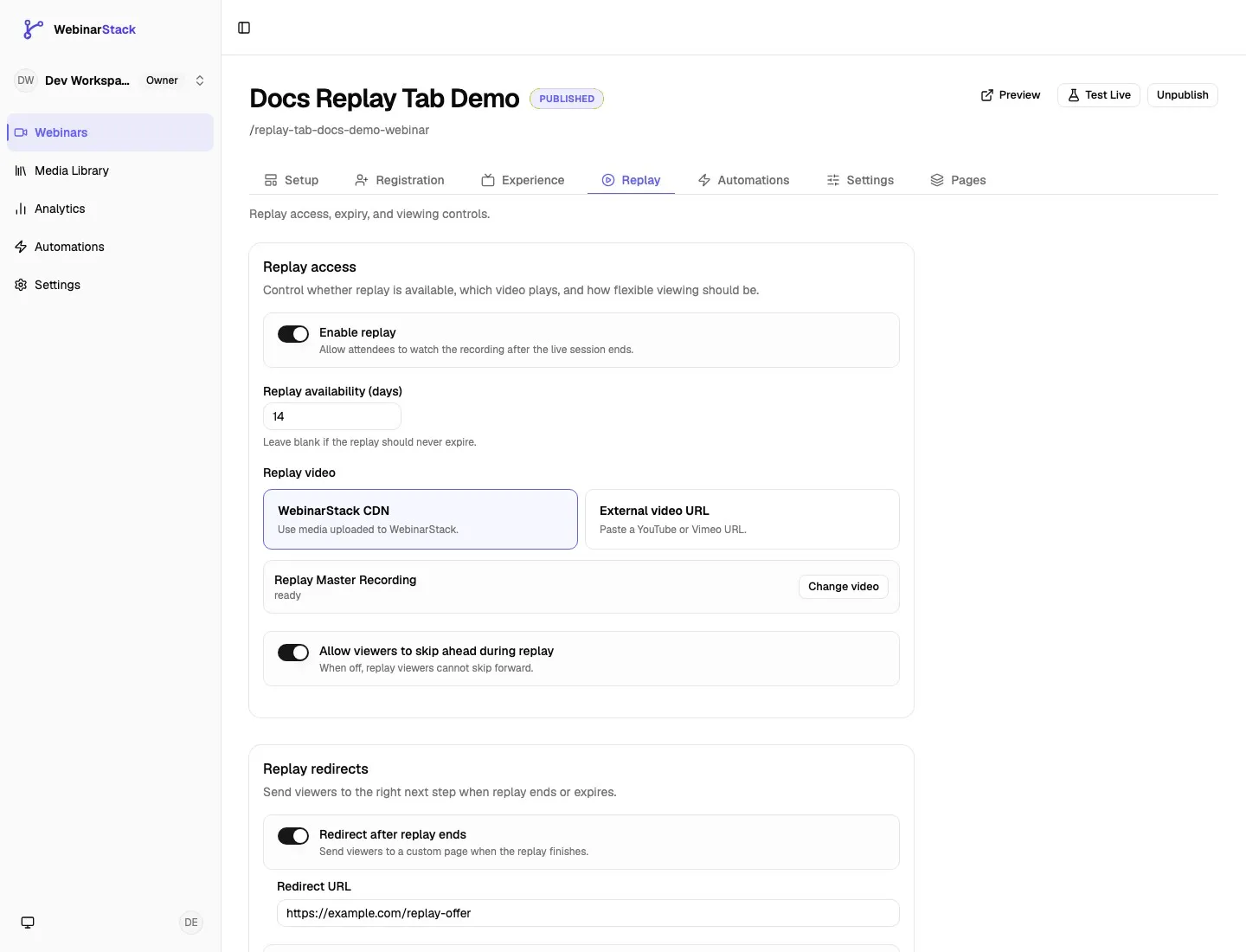Screen dimensions: 1246x952
Task: Collapse the sidebar with panel icon
Action: tap(244, 28)
